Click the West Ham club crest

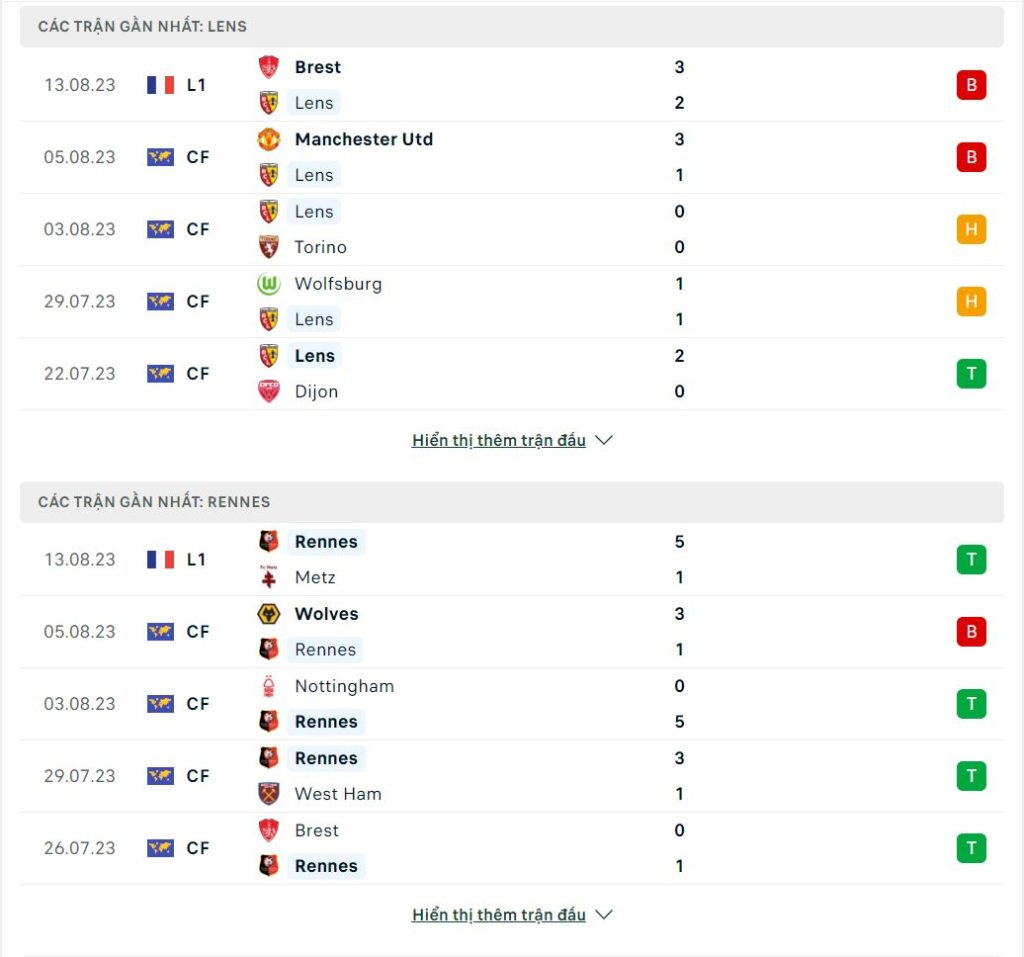coord(268,794)
